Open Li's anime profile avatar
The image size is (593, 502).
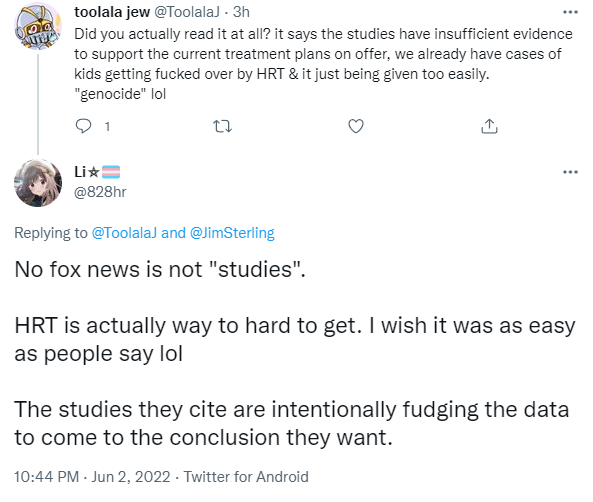click(38, 183)
